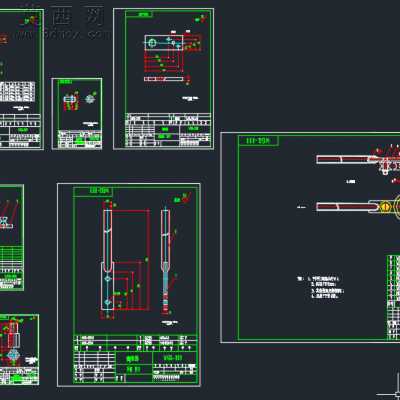Click the large circular hole in the plate view
The width and height of the screenshot is (400, 400).
(153, 43)
